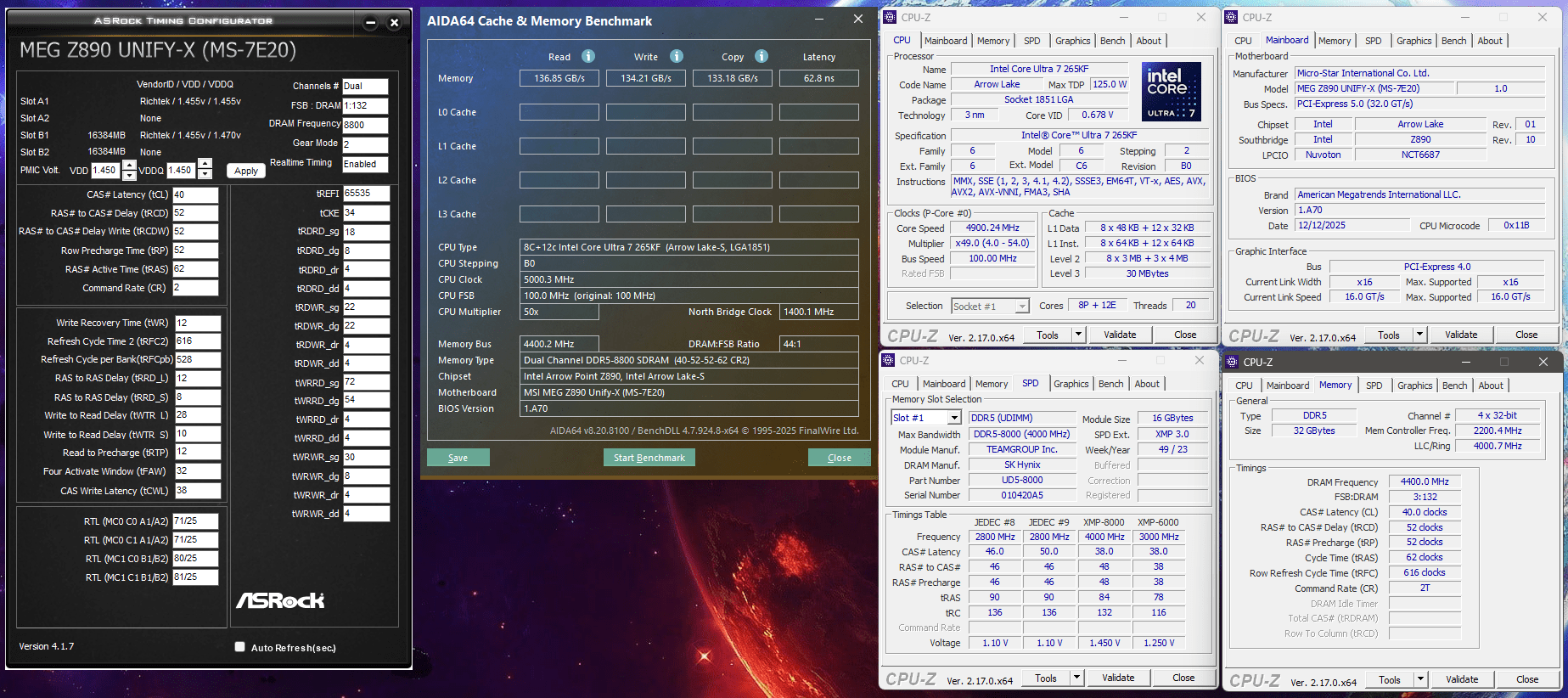Enable the Auto Refresh(sec) checkbox
Viewport: 1568px width, 698px height.
click(240, 647)
